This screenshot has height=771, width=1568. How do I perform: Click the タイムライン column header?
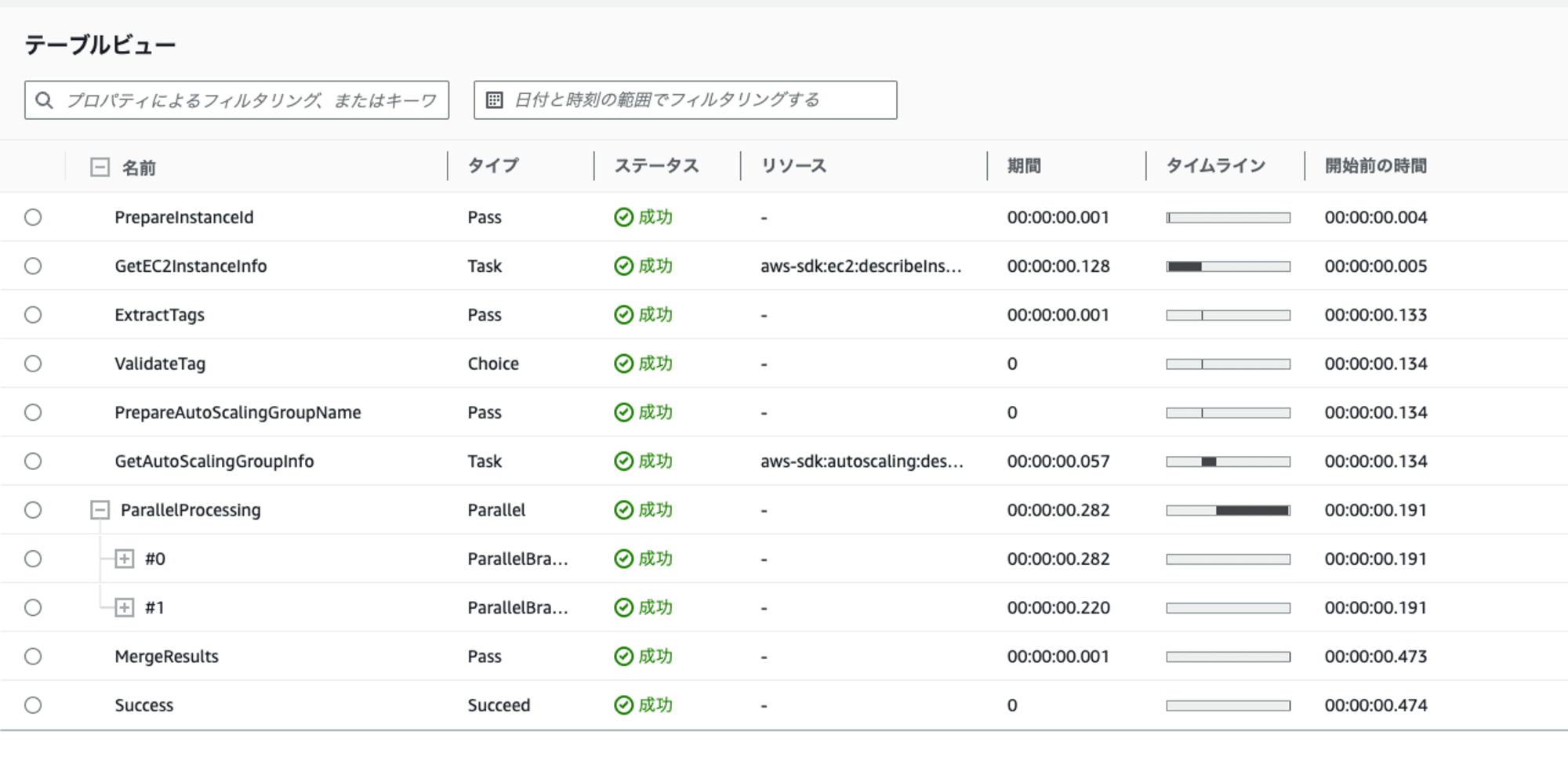pos(1216,165)
